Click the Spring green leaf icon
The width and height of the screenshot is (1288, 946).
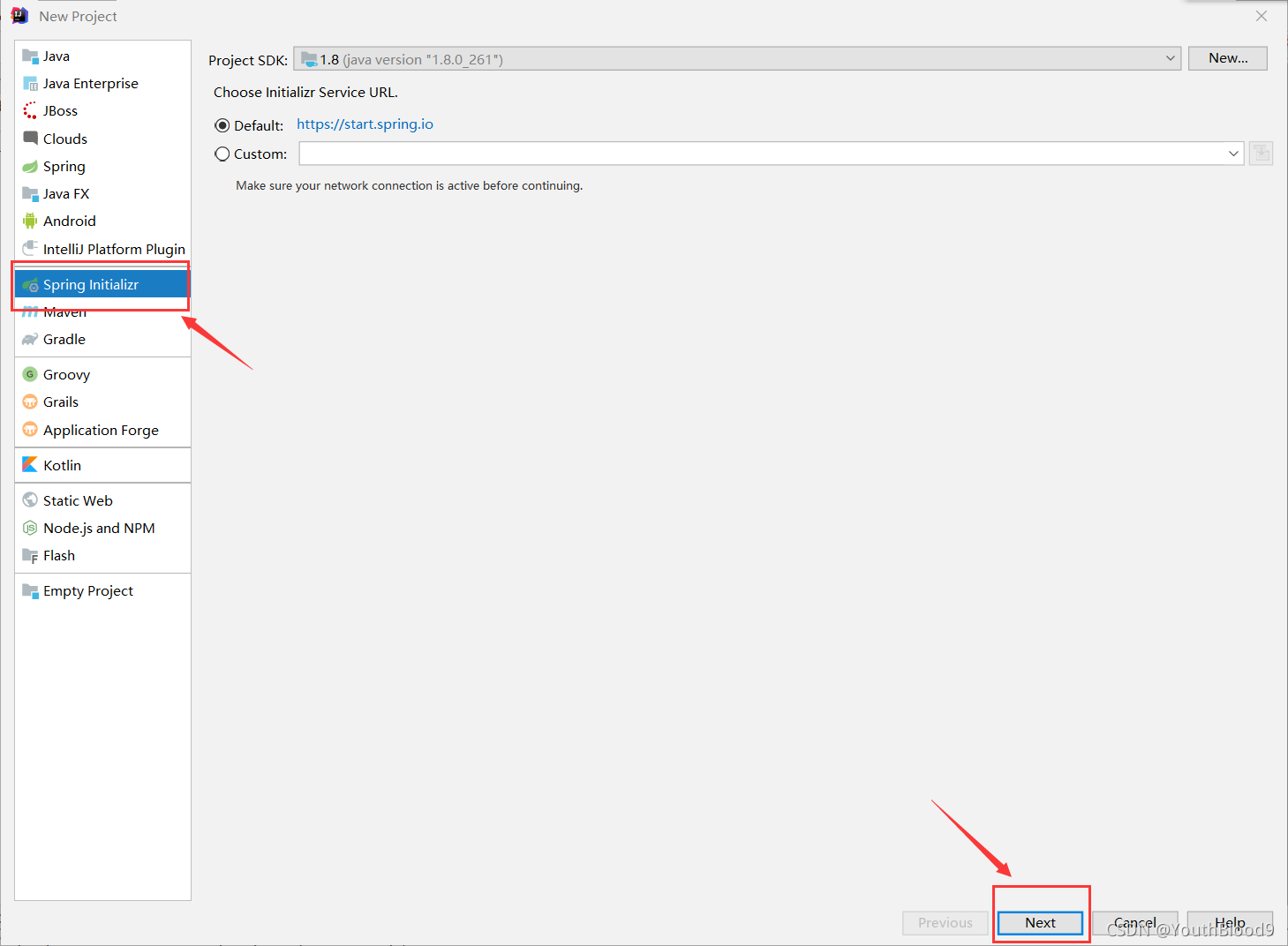(x=30, y=167)
